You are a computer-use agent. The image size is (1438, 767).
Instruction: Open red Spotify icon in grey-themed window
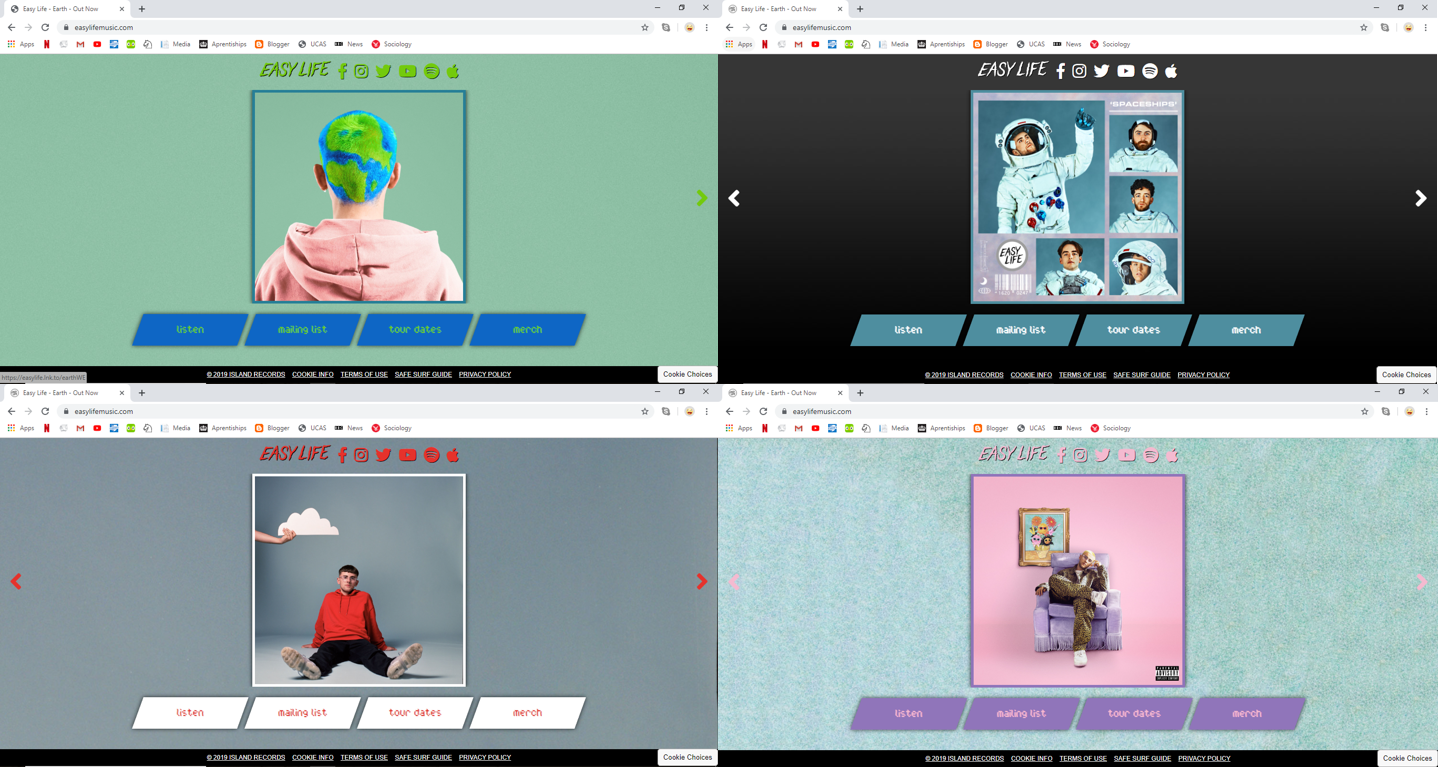[x=431, y=455]
